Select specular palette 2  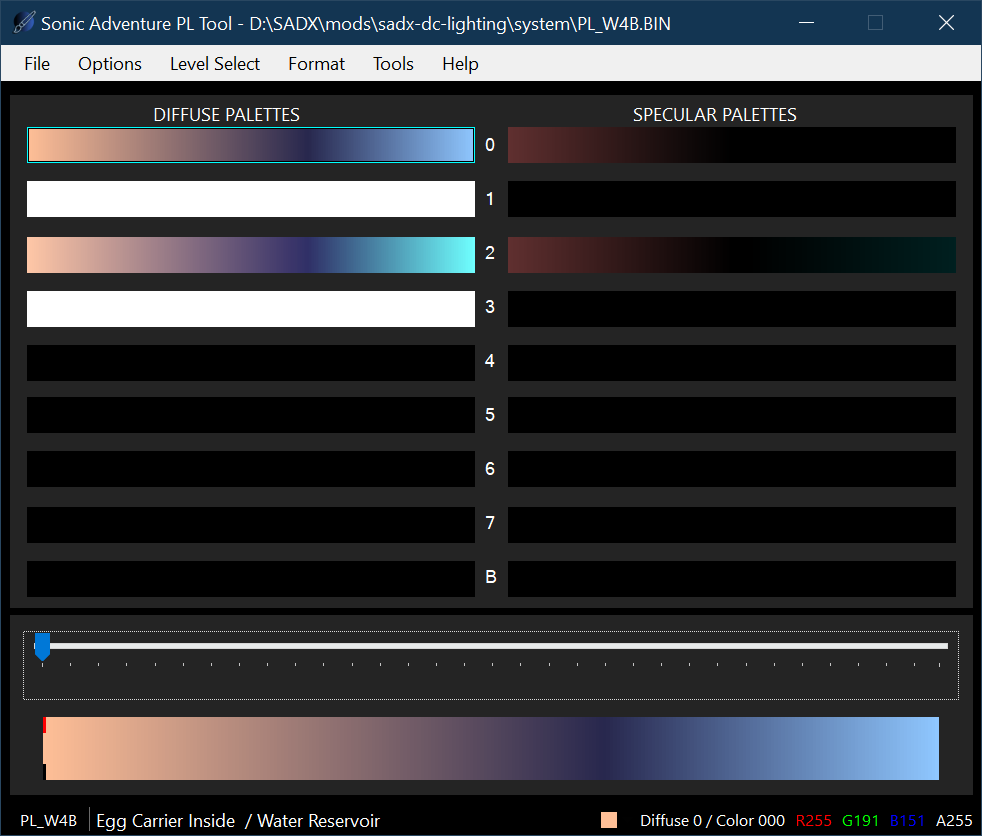pos(731,255)
